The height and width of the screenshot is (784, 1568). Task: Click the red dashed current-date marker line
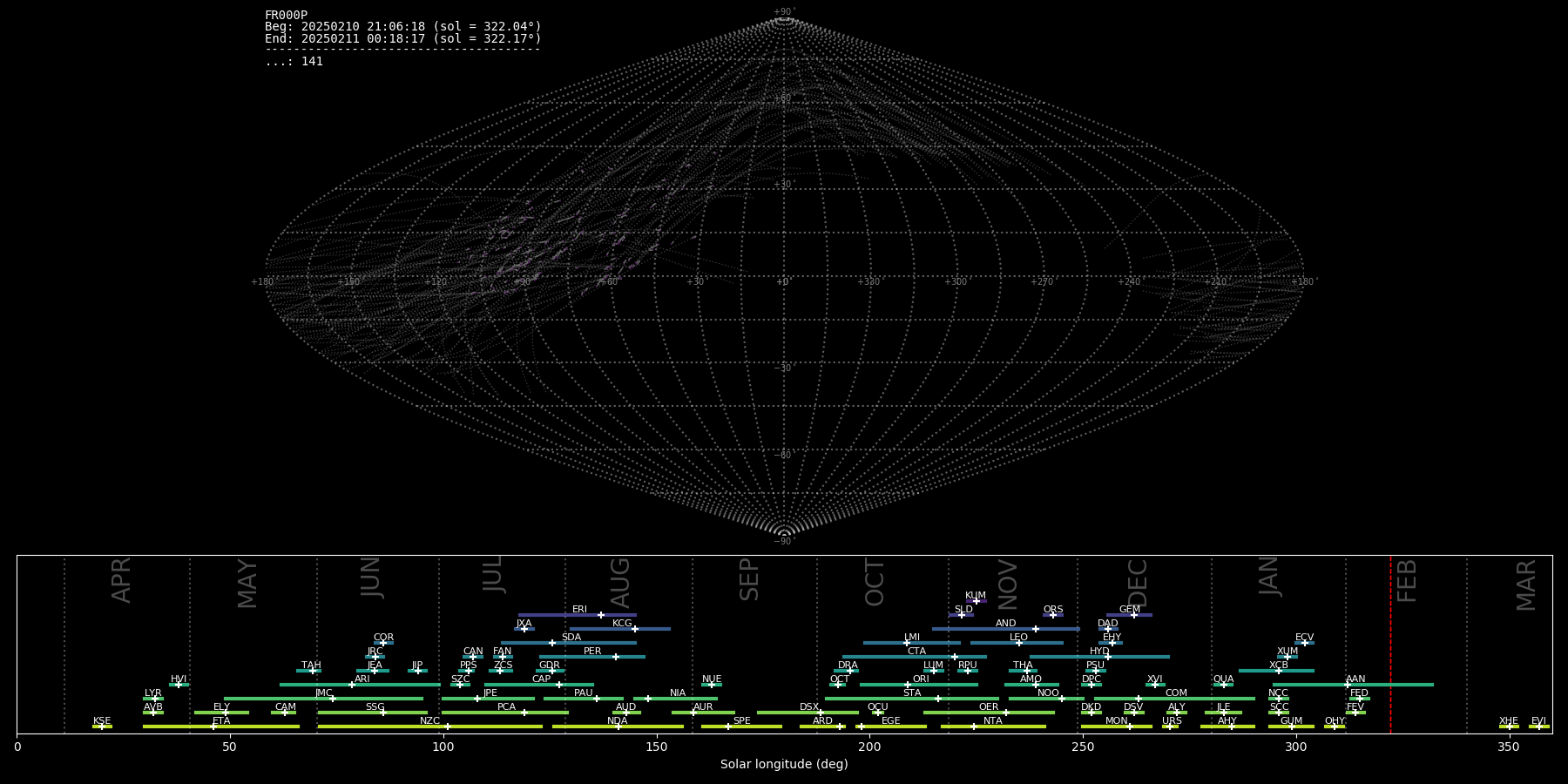click(x=1390, y=644)
